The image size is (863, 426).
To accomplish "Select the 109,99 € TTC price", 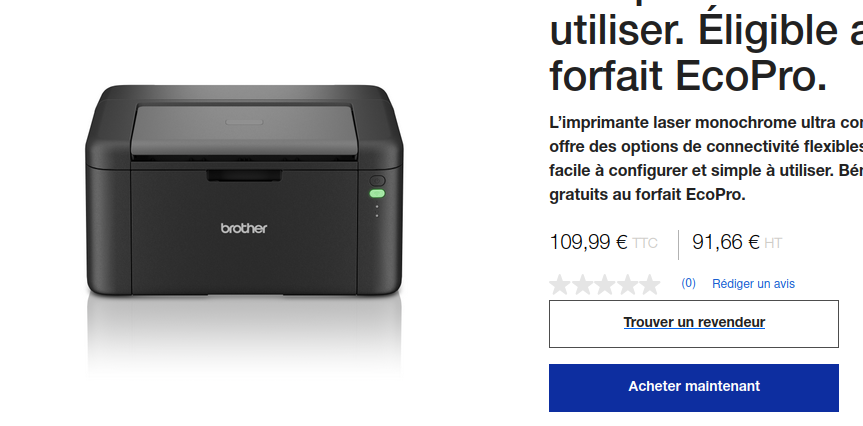I will [604, 242].
